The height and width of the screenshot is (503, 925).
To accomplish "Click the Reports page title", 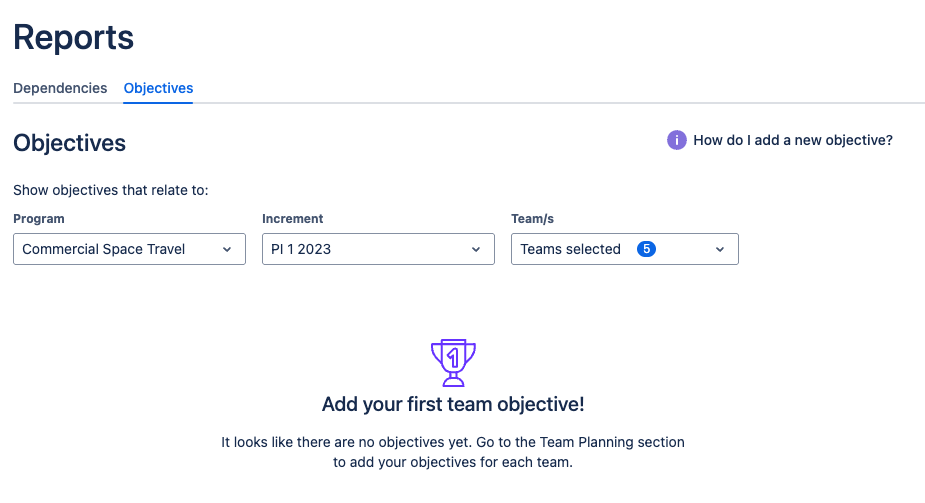I will 73,37.
